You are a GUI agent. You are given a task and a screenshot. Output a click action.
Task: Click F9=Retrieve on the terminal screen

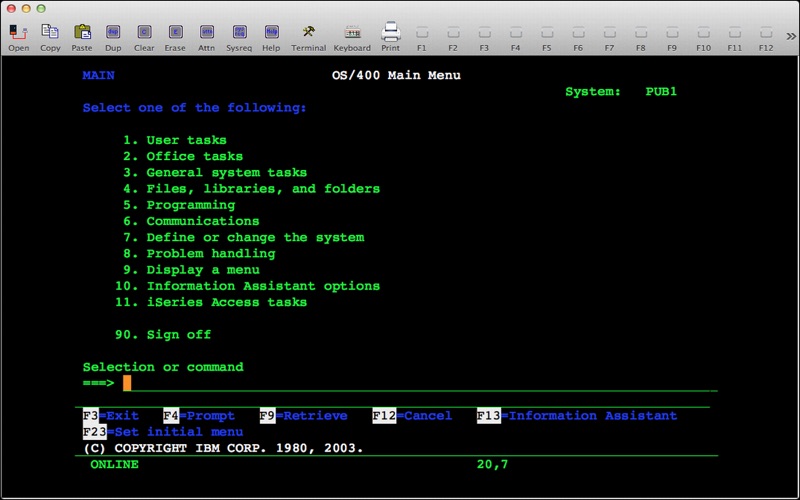click(x=304, y=416)
